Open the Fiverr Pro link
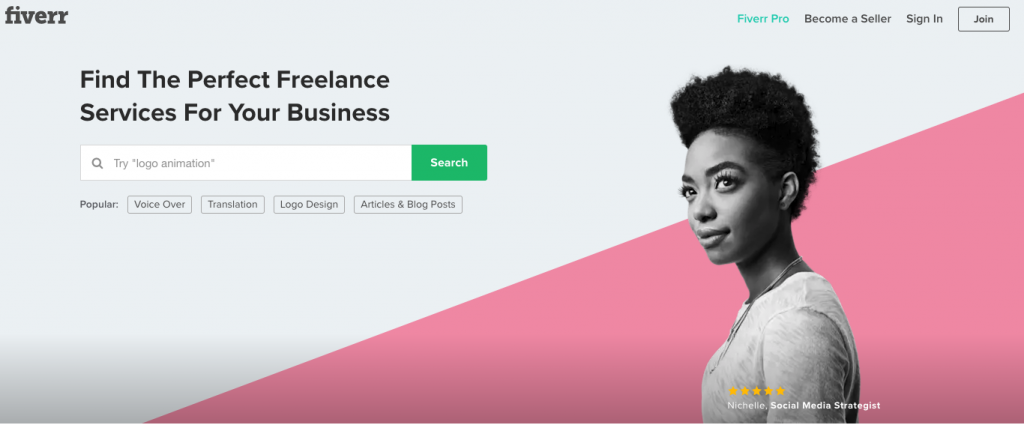The width and height of the screenshot is (1024, 425). [x=763, y=19]
